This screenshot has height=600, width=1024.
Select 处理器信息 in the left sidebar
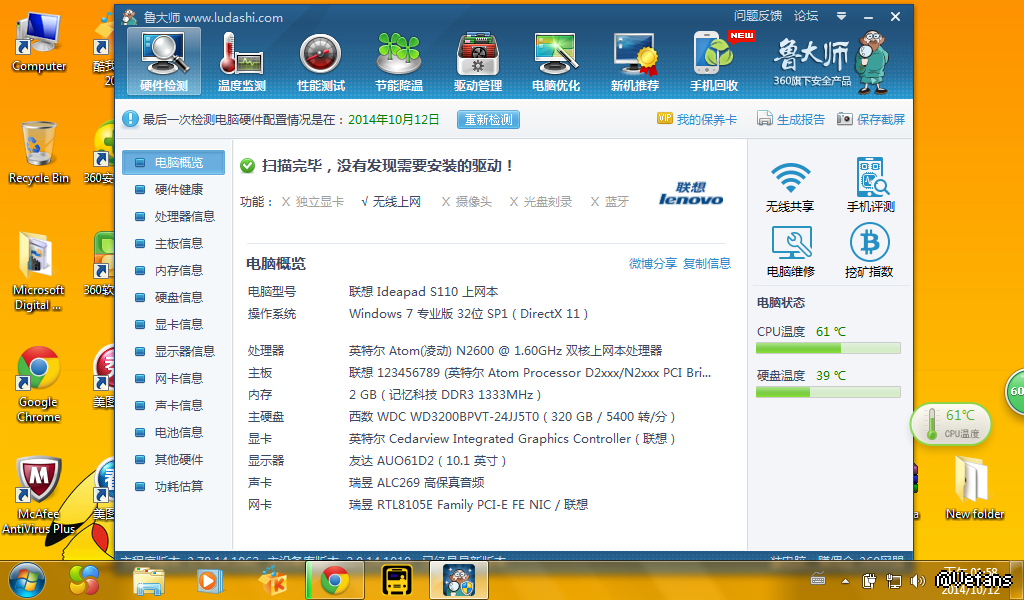(184, 216)
